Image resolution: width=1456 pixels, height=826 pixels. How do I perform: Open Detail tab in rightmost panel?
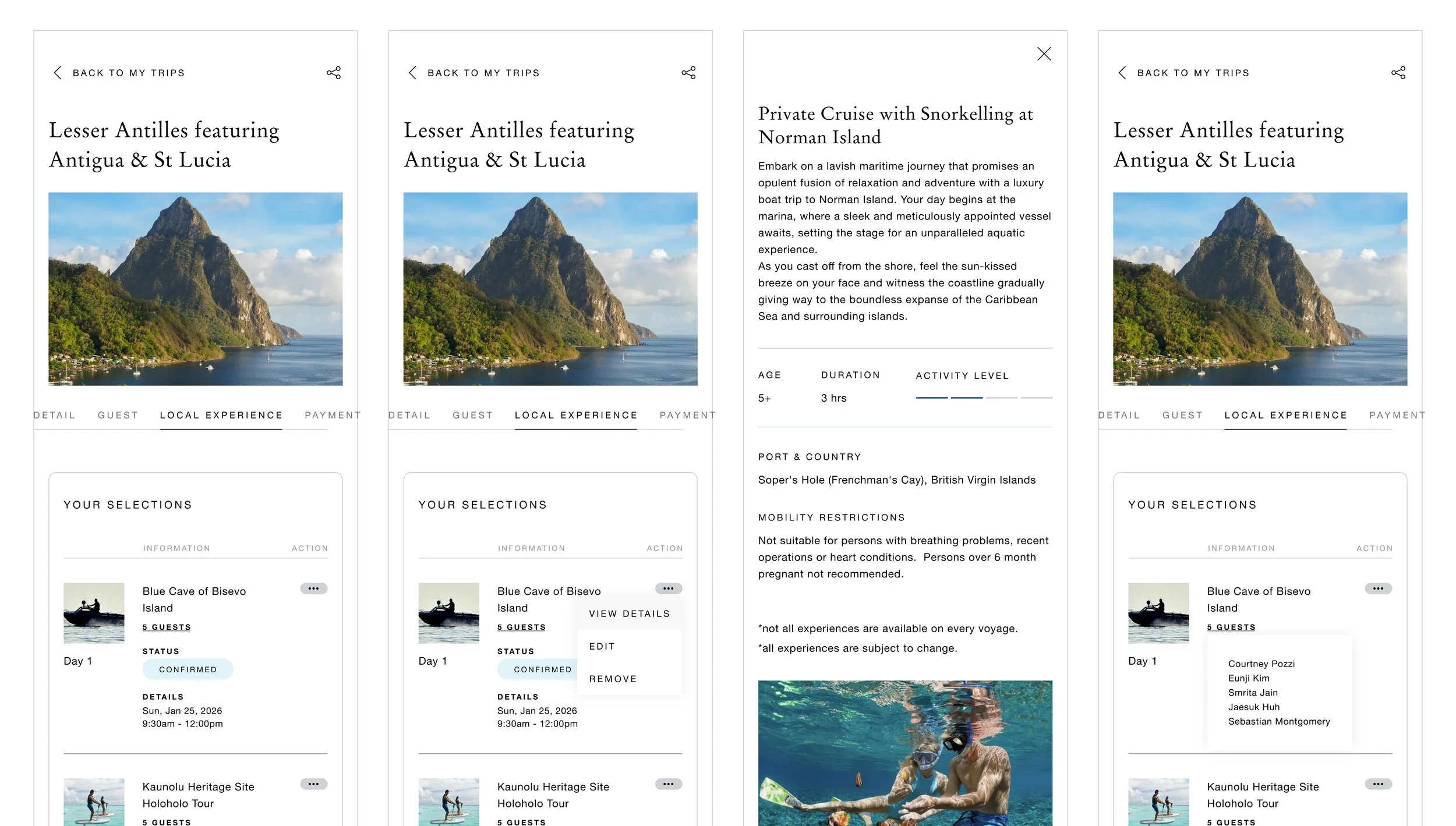[1119, 415]
